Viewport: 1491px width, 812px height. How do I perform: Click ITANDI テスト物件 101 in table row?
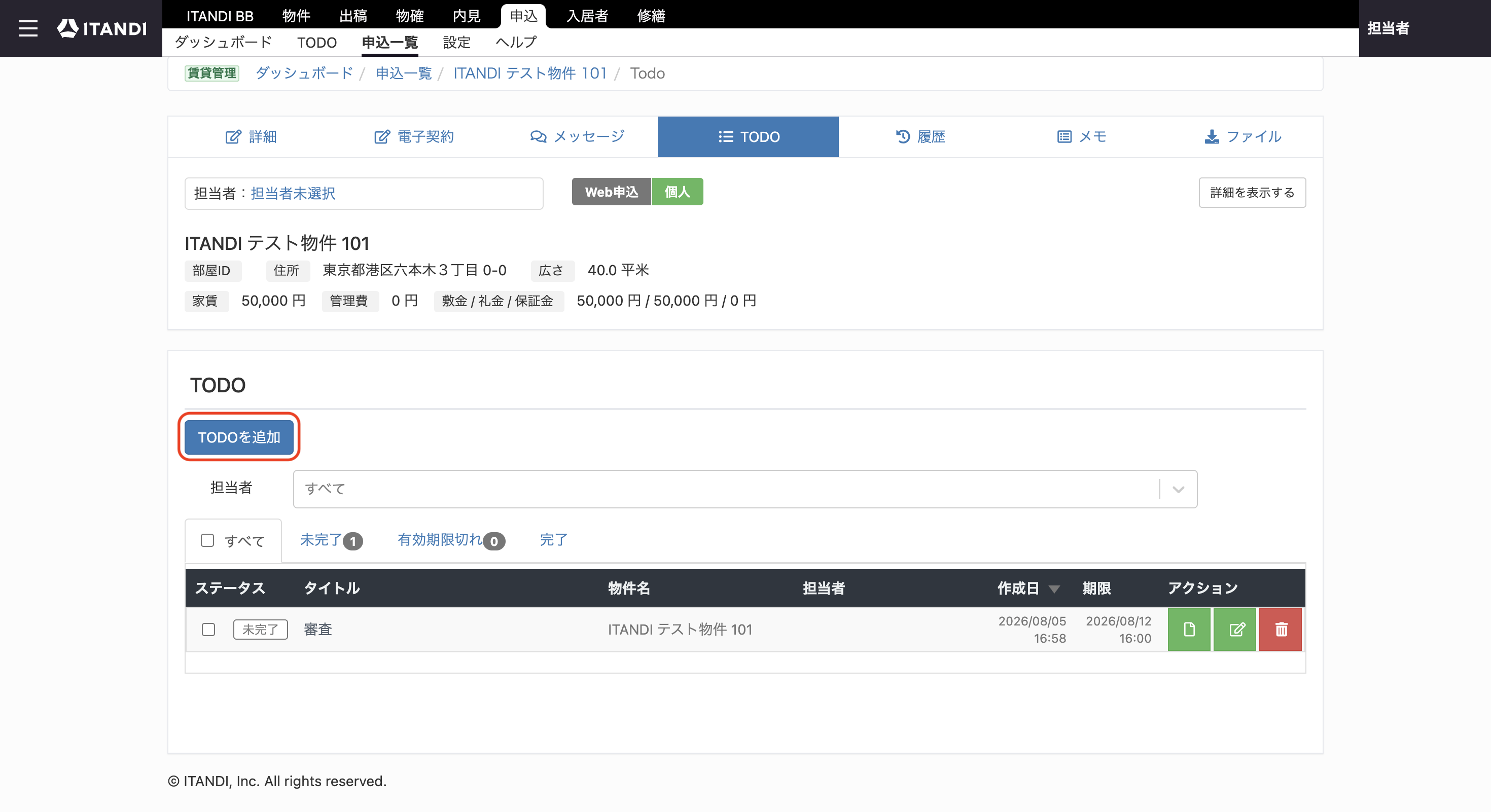click(x=680, y=629)
